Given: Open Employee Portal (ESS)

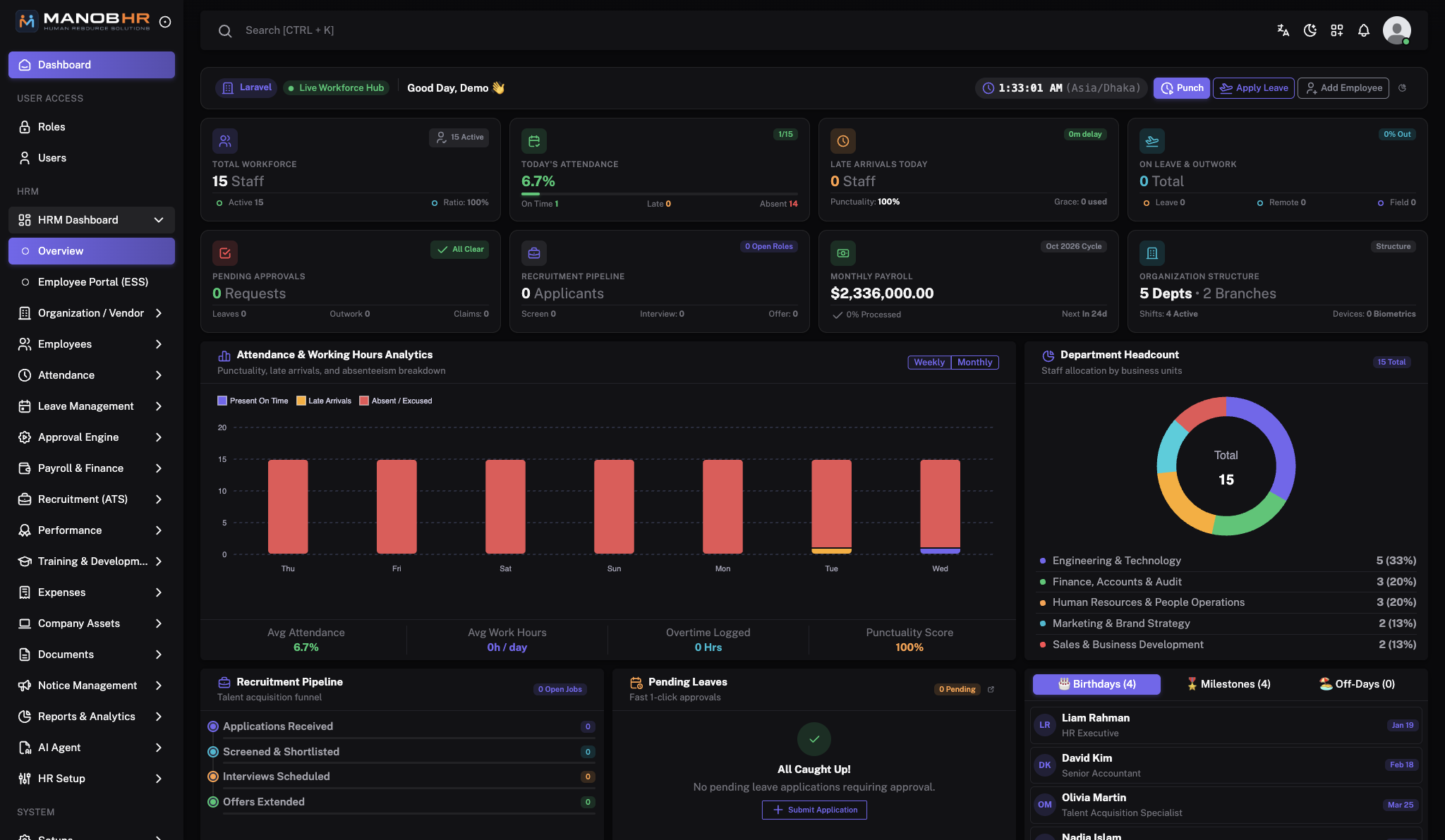Looking at the screenshot, I should (92, 282).
